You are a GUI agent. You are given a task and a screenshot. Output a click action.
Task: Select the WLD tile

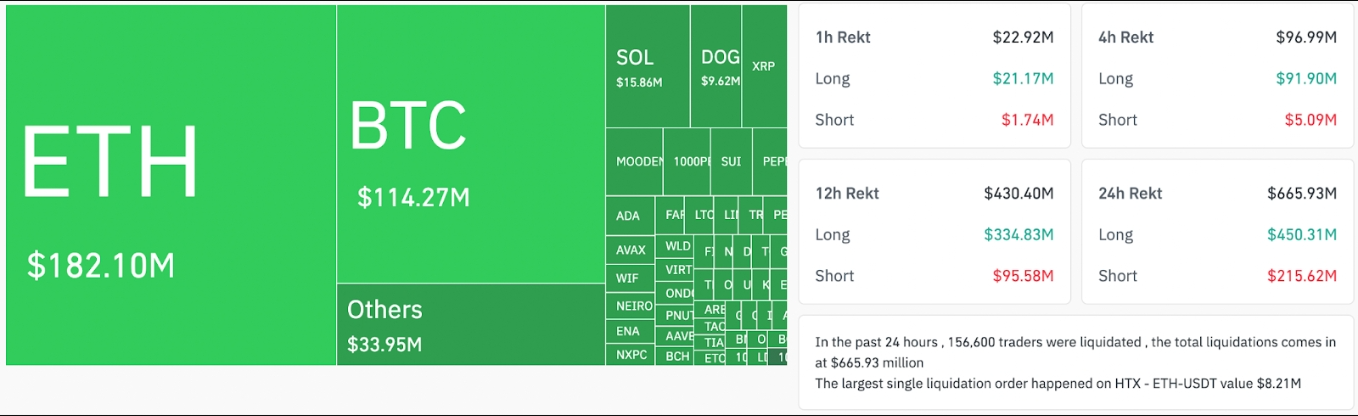coord(678,246)
